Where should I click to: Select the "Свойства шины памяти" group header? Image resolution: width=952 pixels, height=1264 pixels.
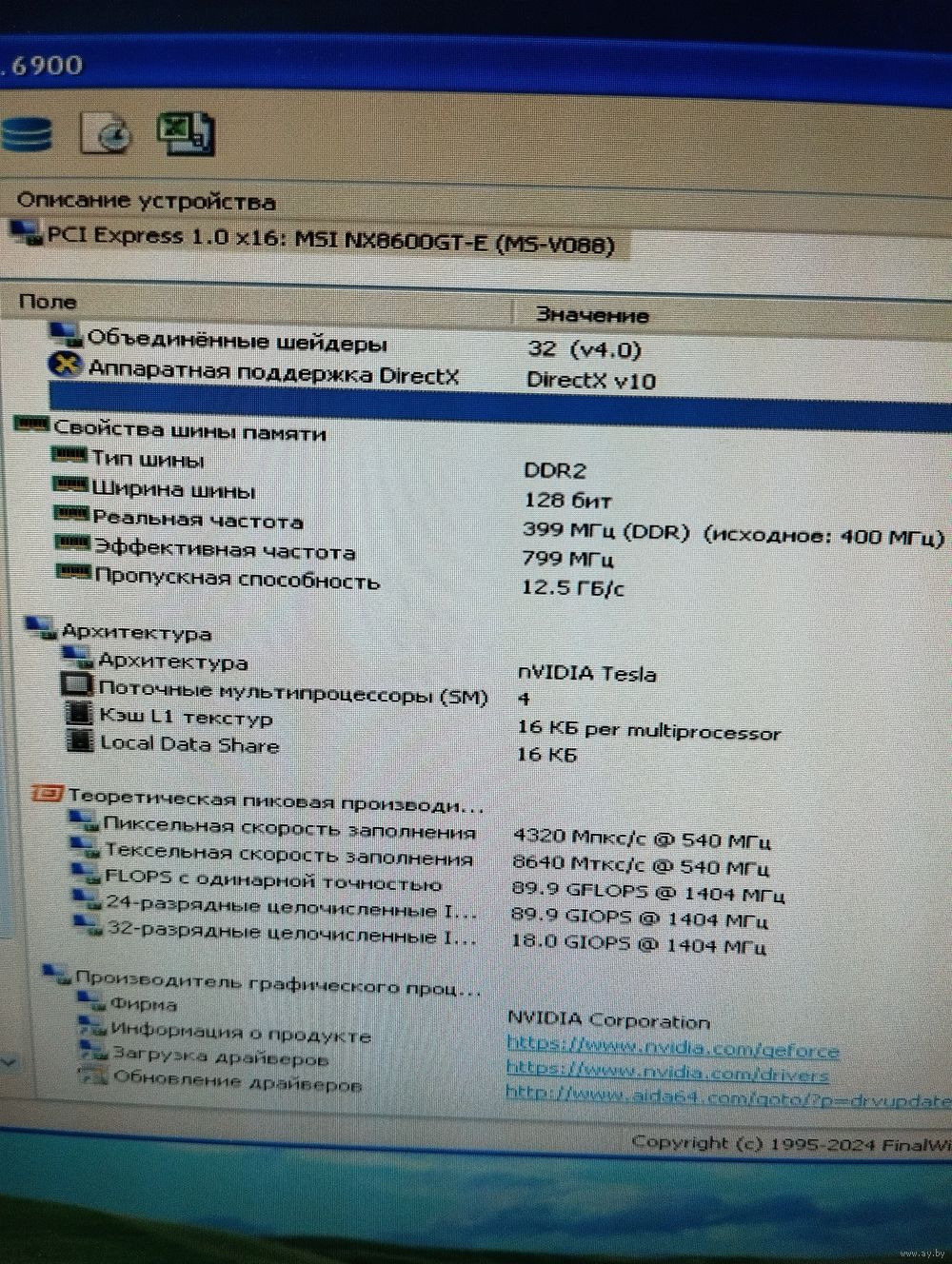point(188,432)
